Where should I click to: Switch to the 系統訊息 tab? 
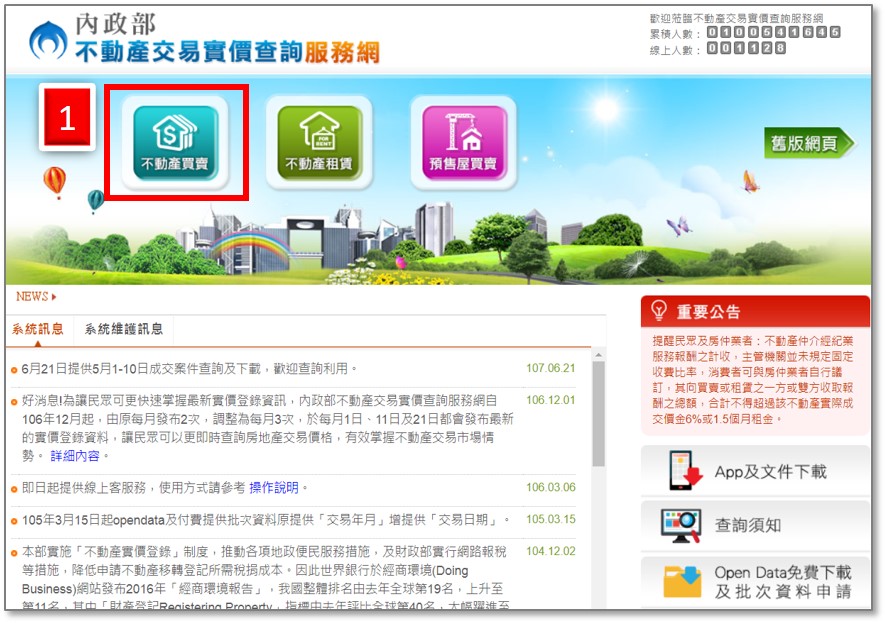(38, 329)
